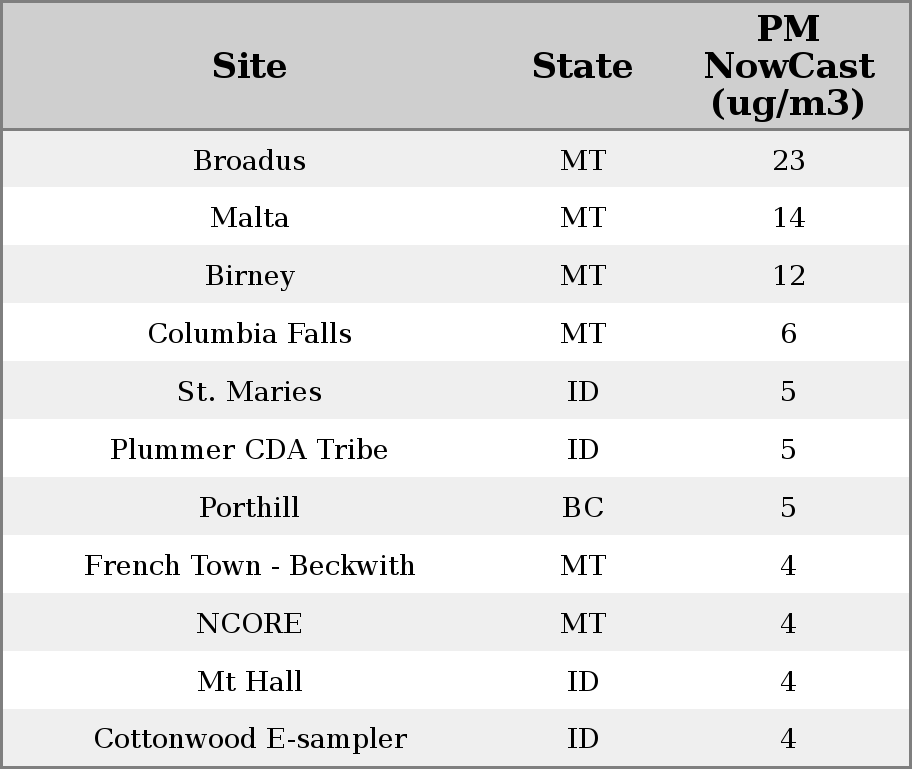Select the Malta site cell
The height and width of the screenshot is (769, 912).
(249, 218)
